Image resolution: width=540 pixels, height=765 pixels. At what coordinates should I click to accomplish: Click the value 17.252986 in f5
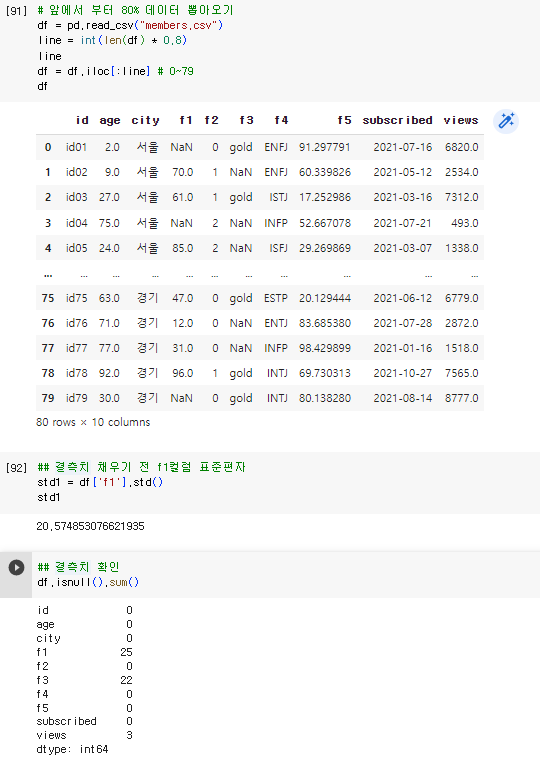[325, 198]
